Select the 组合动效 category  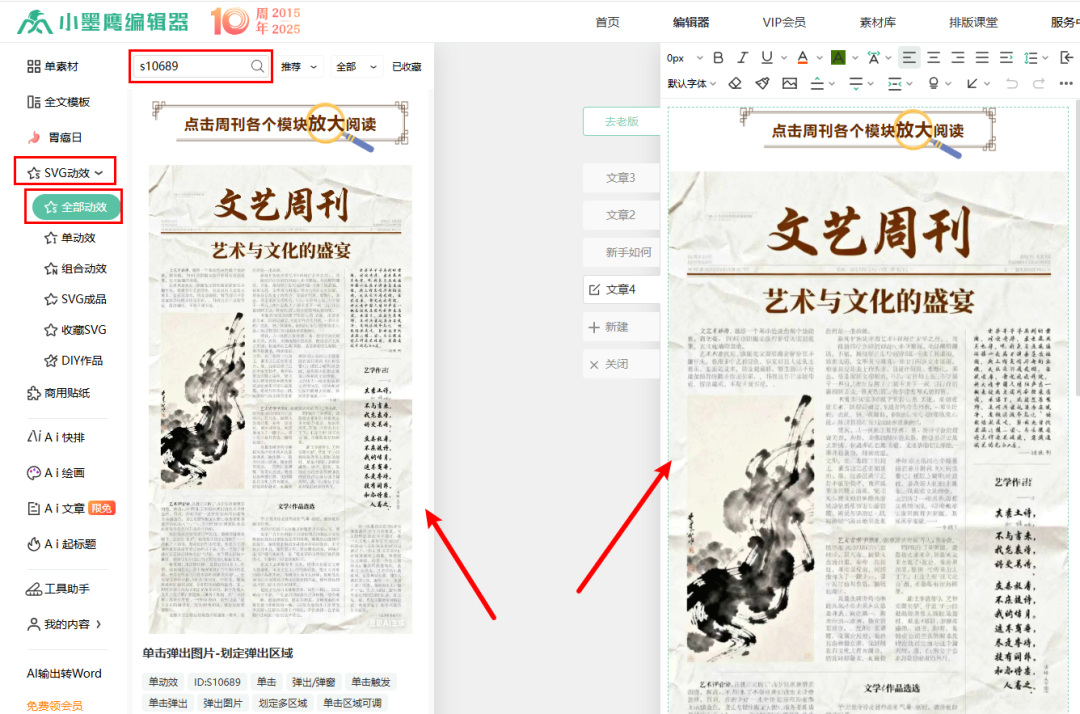coord(70,267)
